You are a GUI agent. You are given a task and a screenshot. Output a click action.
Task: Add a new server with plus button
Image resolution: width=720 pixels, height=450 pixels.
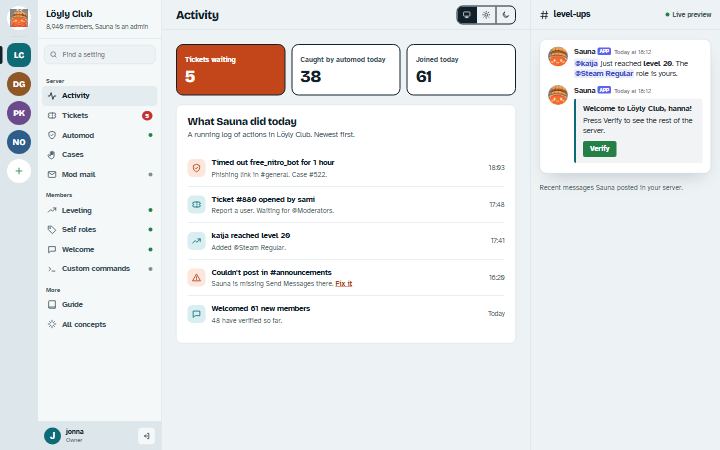coord(19,171)
